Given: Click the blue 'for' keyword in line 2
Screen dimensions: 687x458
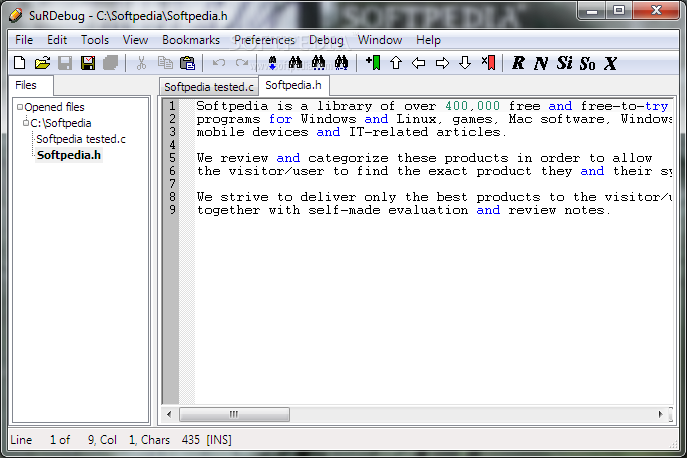Looking at the screenshot, I should coord(280,119).
